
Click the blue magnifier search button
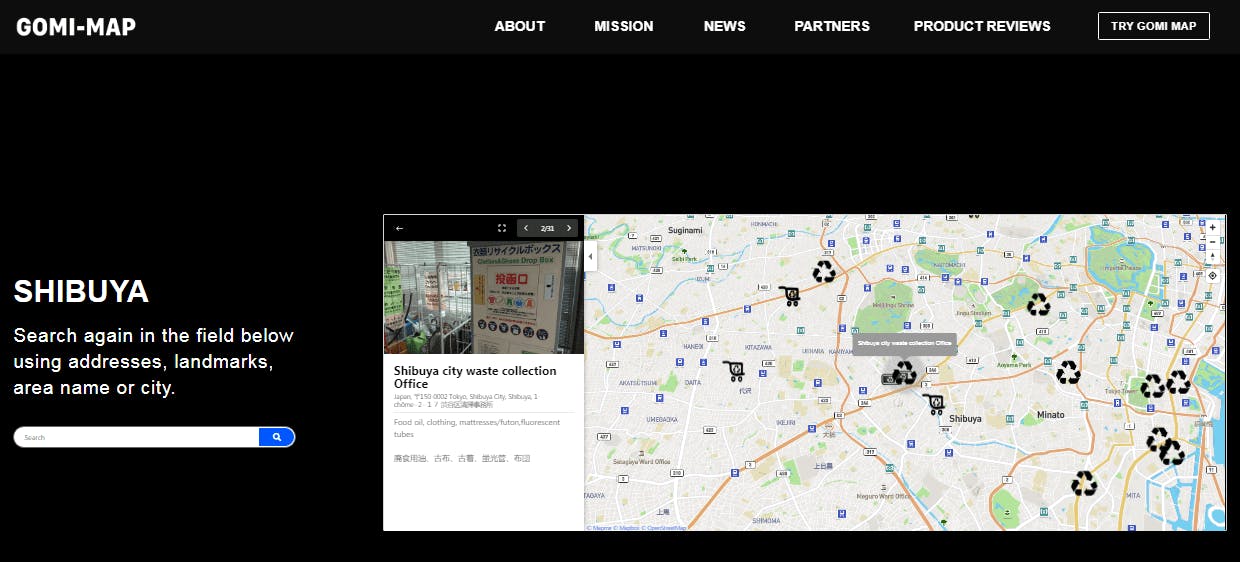point(277,437)
